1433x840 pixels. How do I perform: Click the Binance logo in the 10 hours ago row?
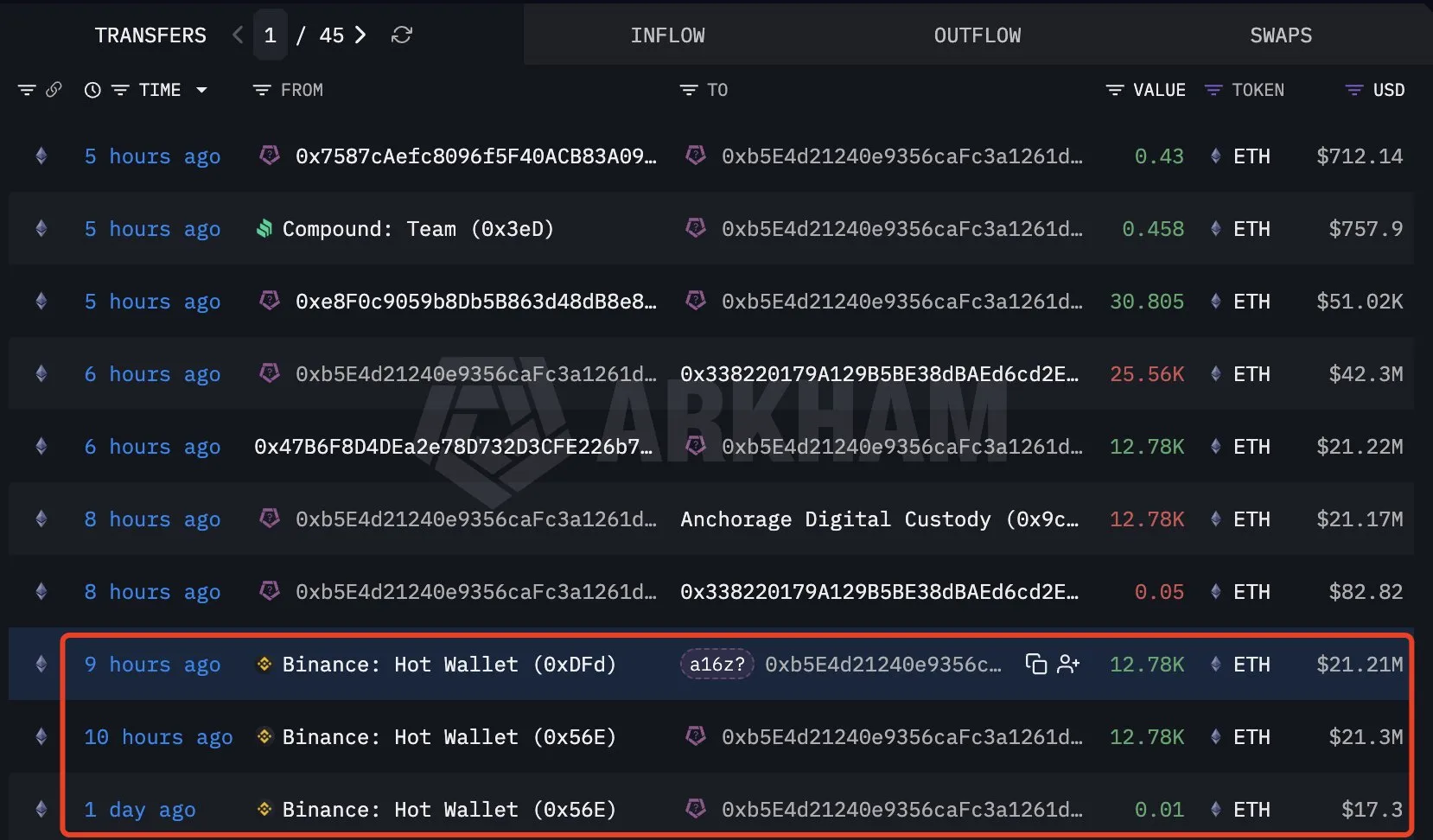coord(264,736)
